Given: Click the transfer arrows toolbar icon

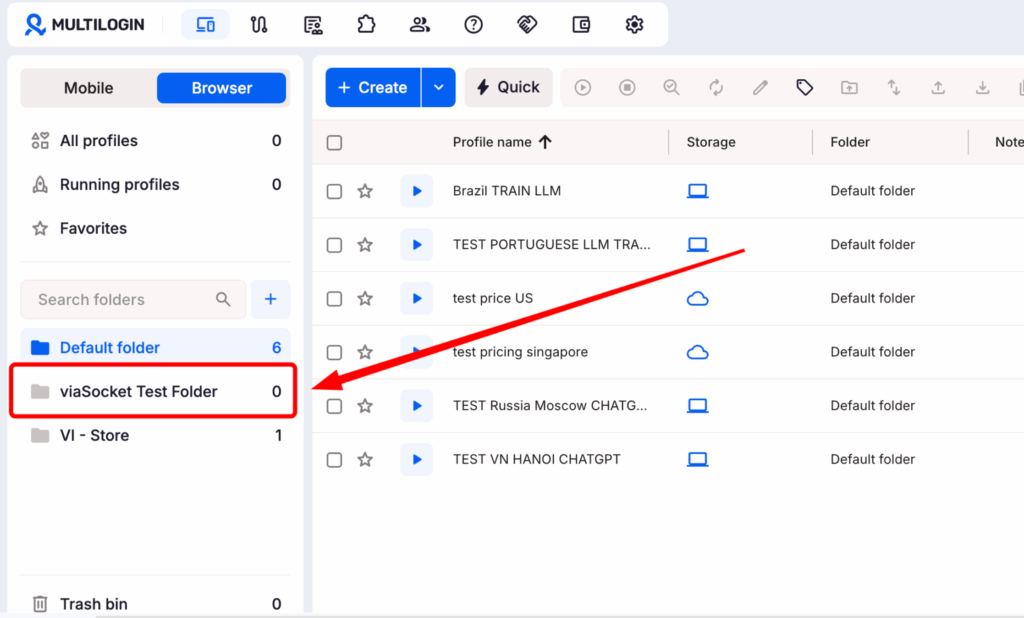Looking at the screenshot, I should click(x=893, y=88).
